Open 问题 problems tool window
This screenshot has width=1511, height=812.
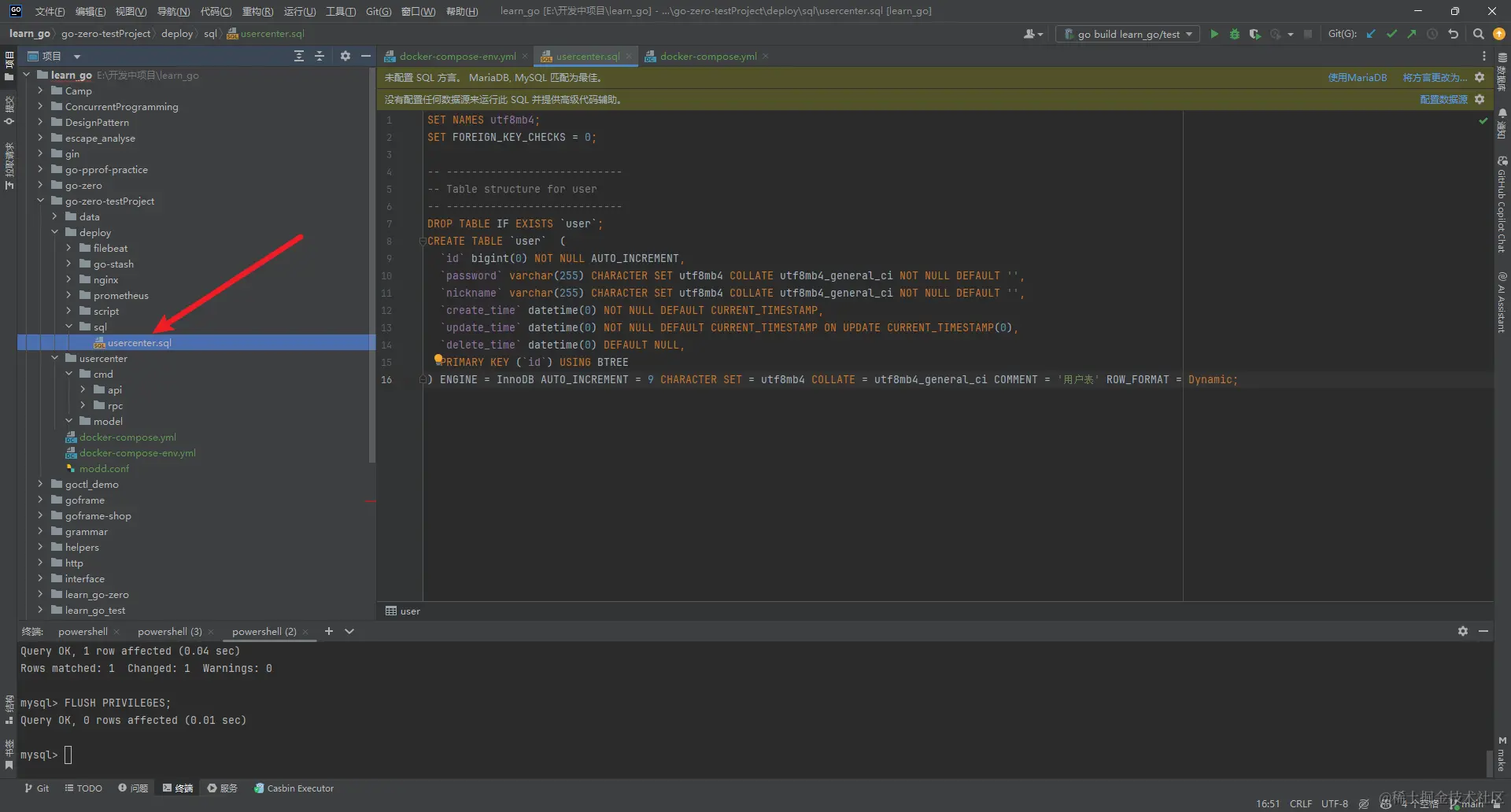coord(133,788)
